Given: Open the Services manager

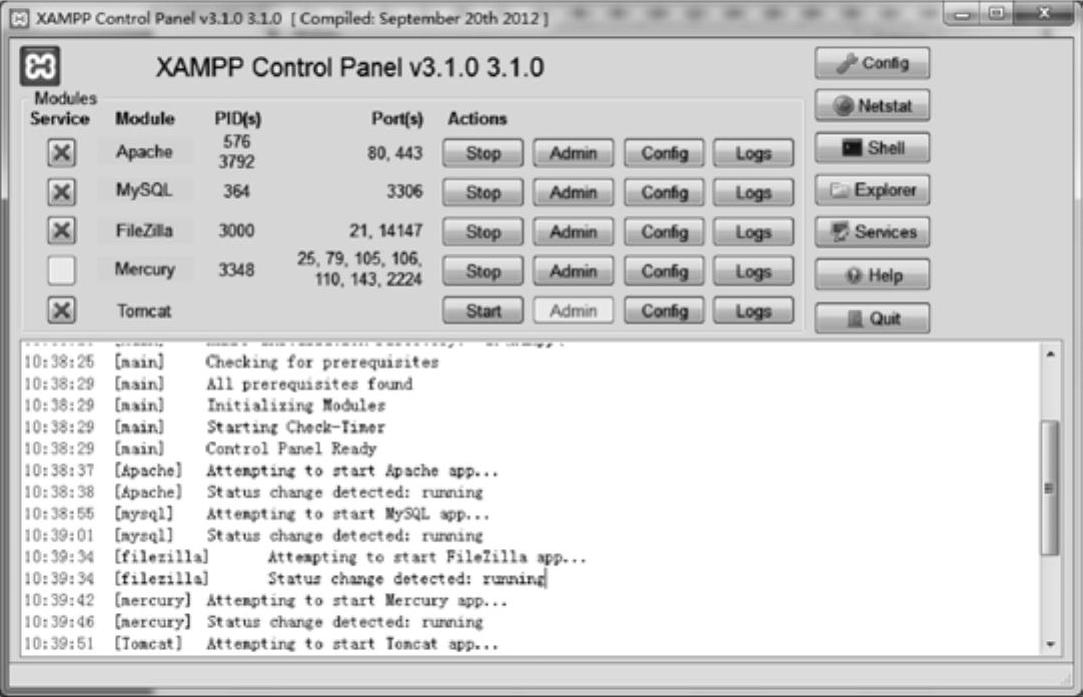Looking at the screenshot, I should [872, 232].
